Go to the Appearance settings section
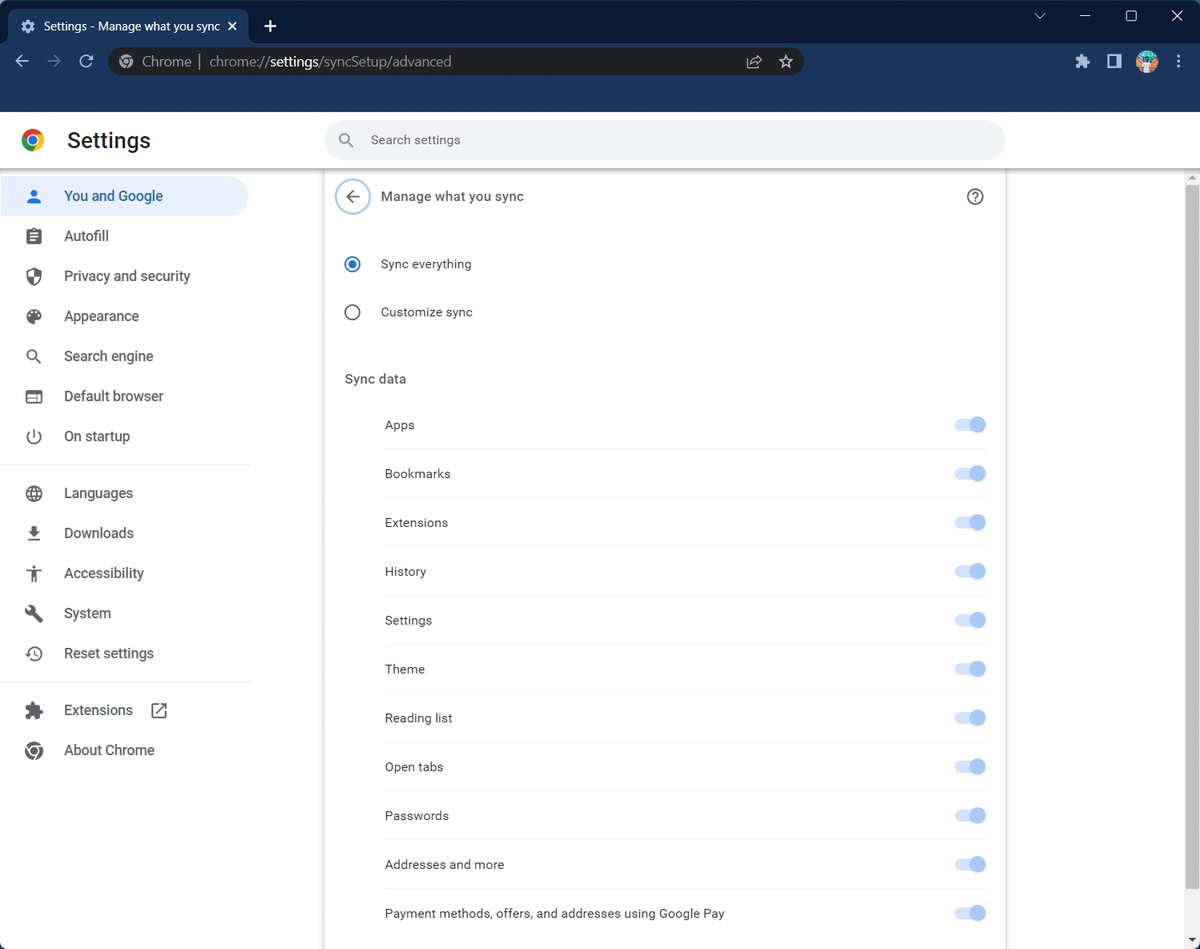The image size is (1200, 949). coord(101,316)
